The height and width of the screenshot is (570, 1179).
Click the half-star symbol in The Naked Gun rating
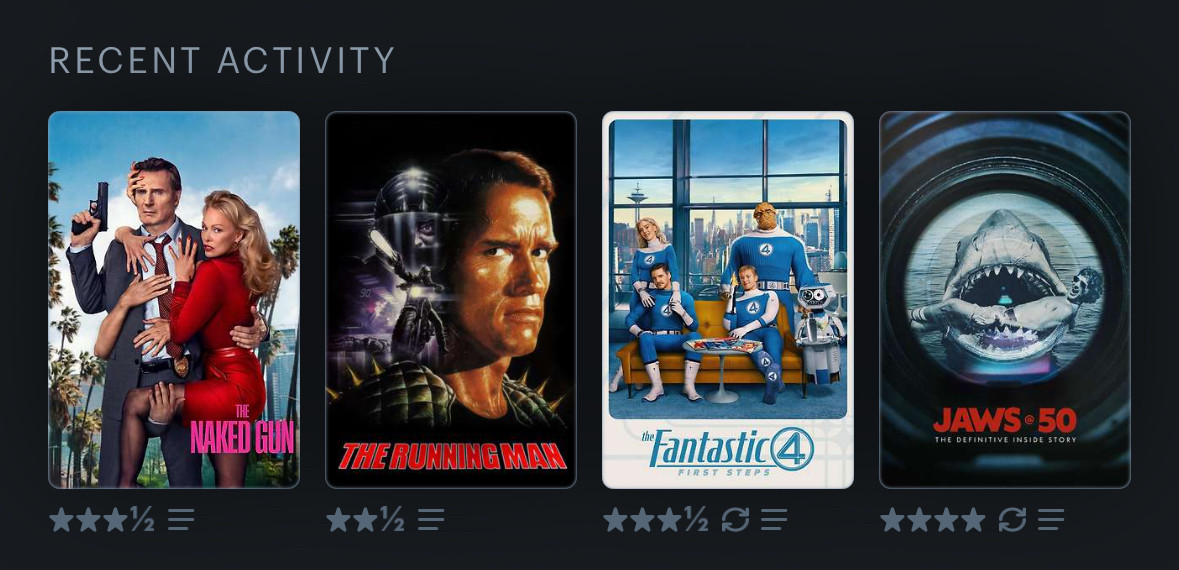(x=143, y=519)
